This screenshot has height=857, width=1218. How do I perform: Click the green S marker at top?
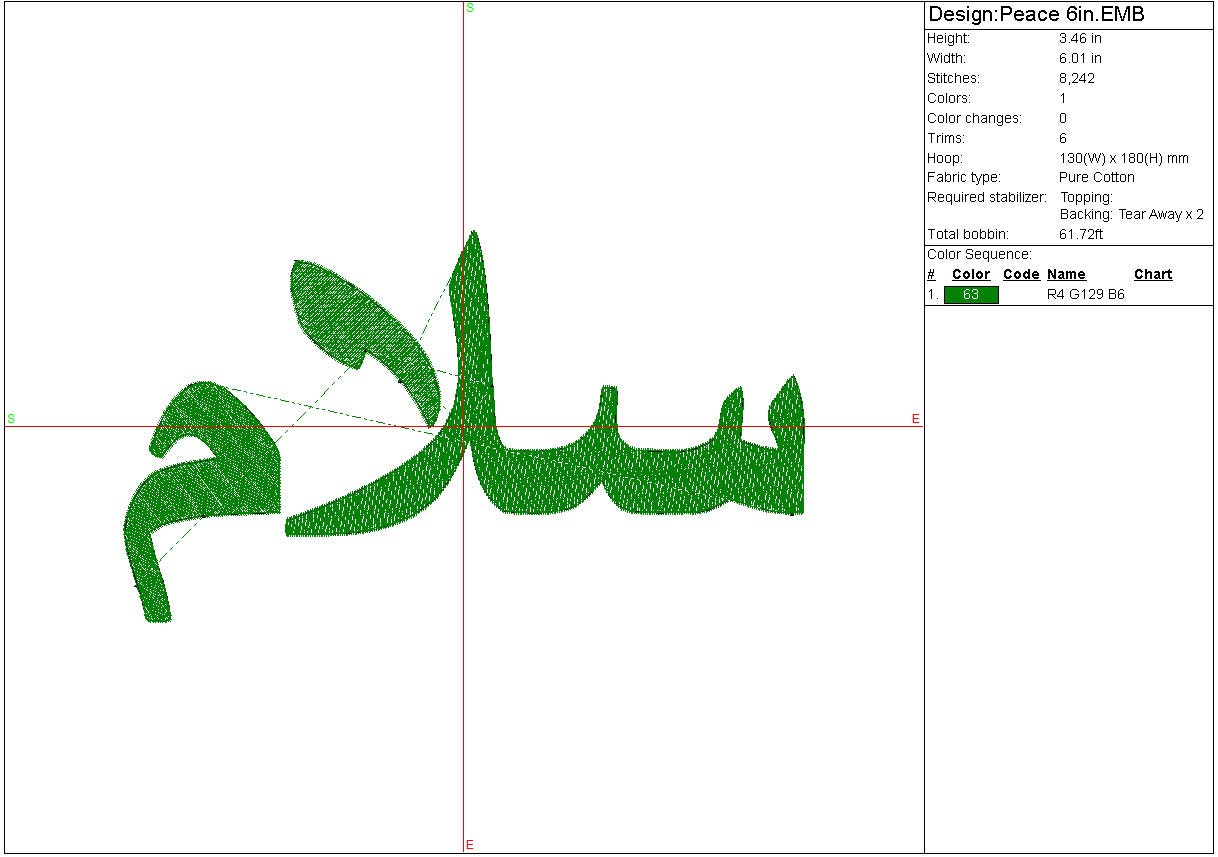pyautogui.click(x=469, y=8)
